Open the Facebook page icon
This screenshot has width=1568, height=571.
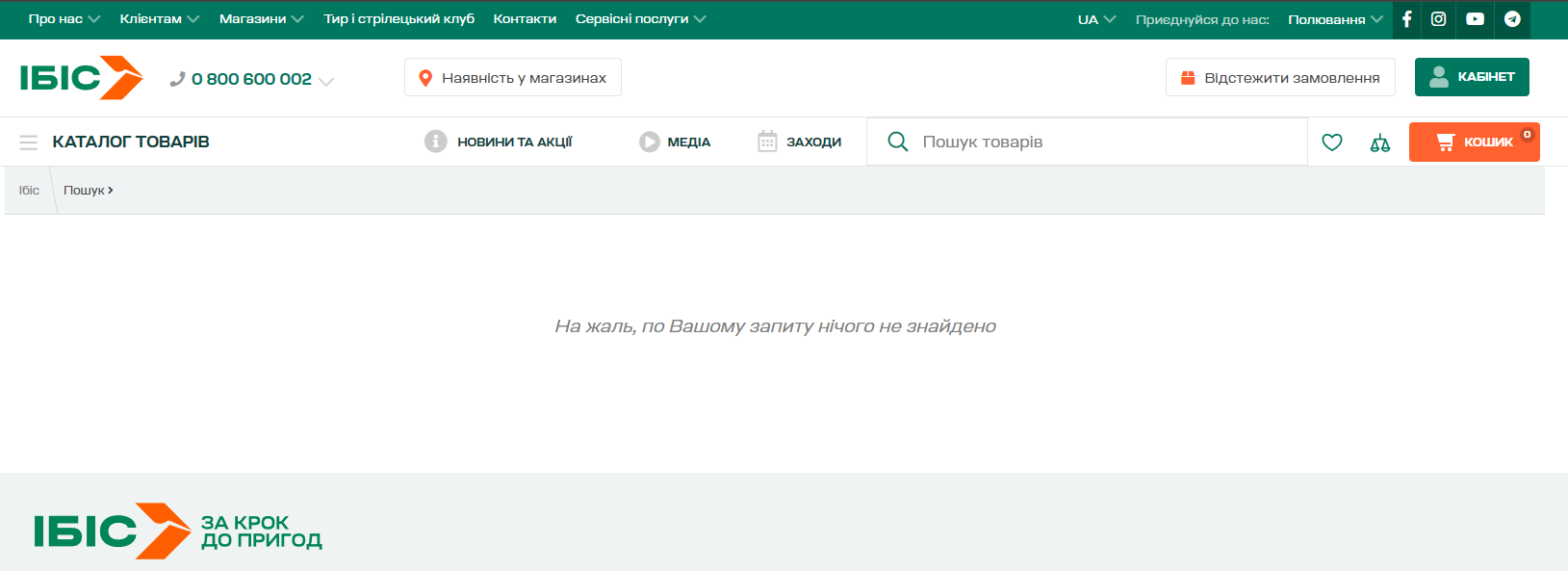[1406, 19]
